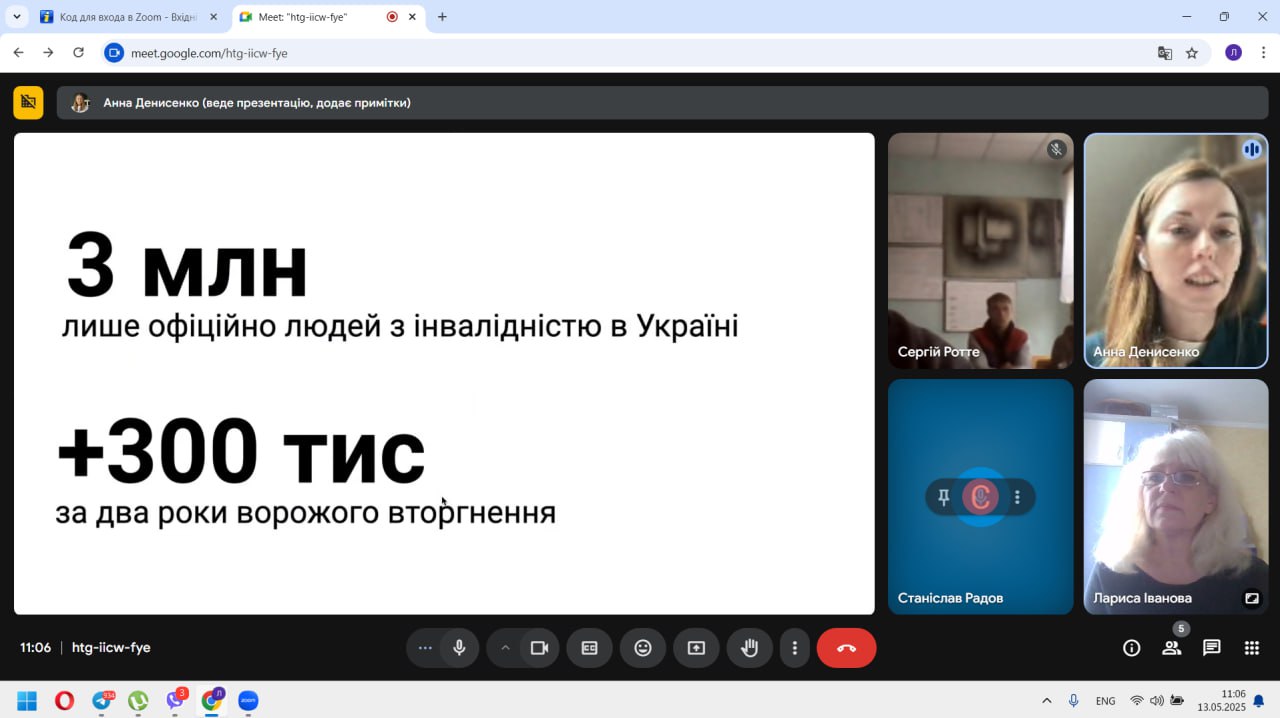
Task: Expand video options chevron beside camera
Action: [505, 648]
